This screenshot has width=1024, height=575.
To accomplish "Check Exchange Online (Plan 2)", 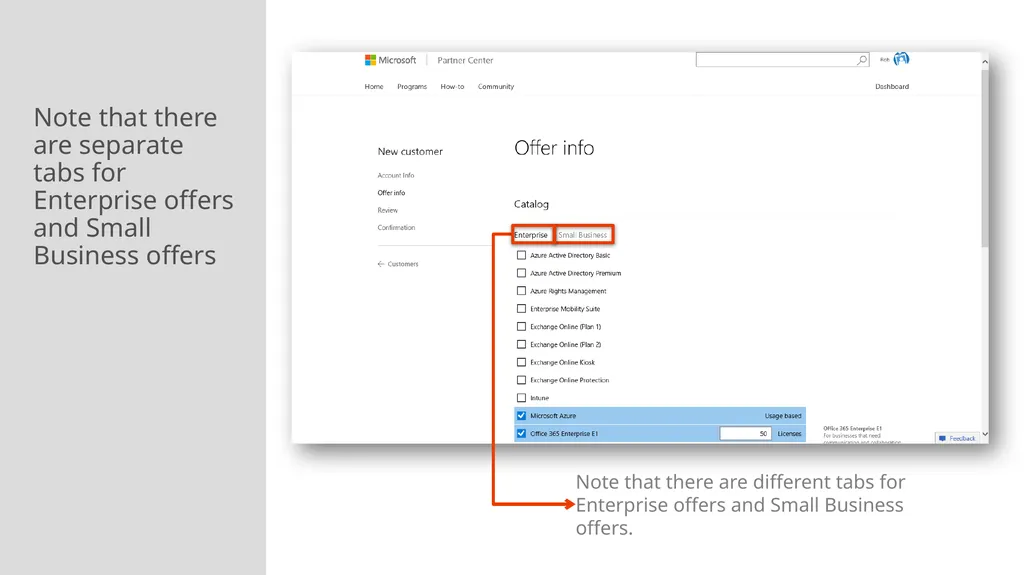I will 521,344.
